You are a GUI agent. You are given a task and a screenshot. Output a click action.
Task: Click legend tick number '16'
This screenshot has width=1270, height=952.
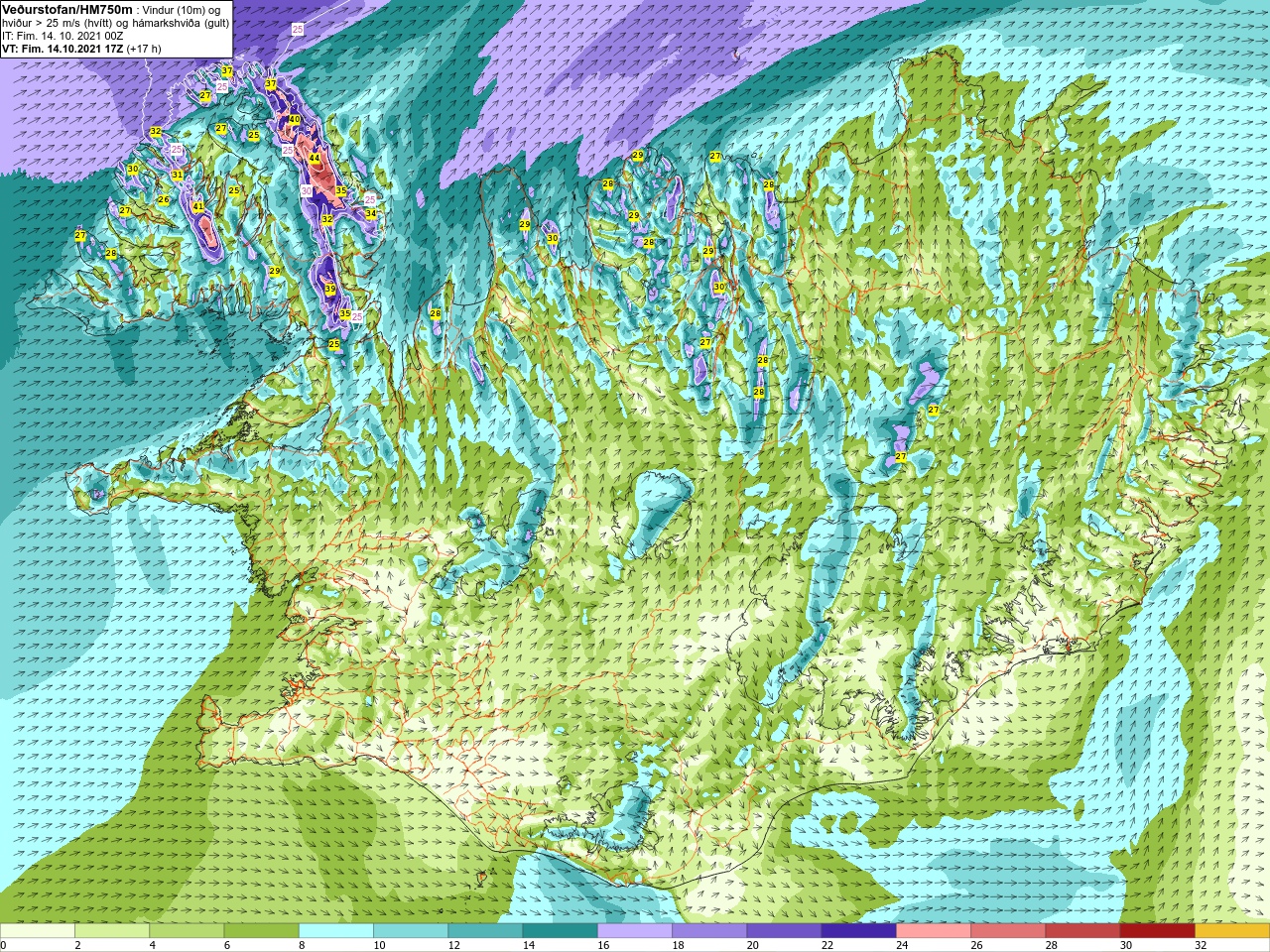coord(603,945)
